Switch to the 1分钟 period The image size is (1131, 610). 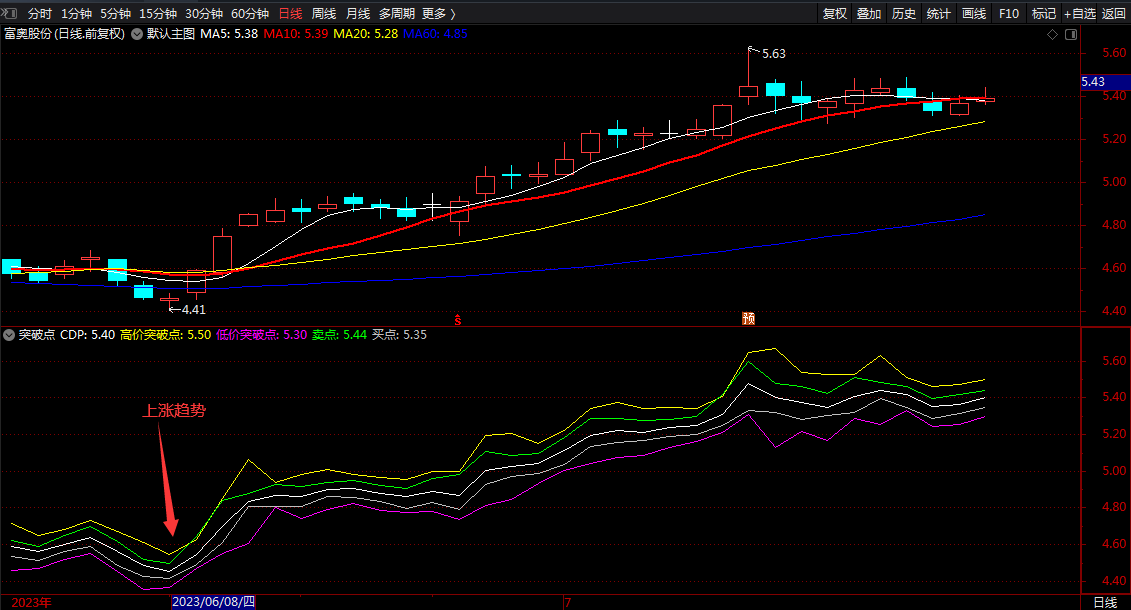coord(76,14)
